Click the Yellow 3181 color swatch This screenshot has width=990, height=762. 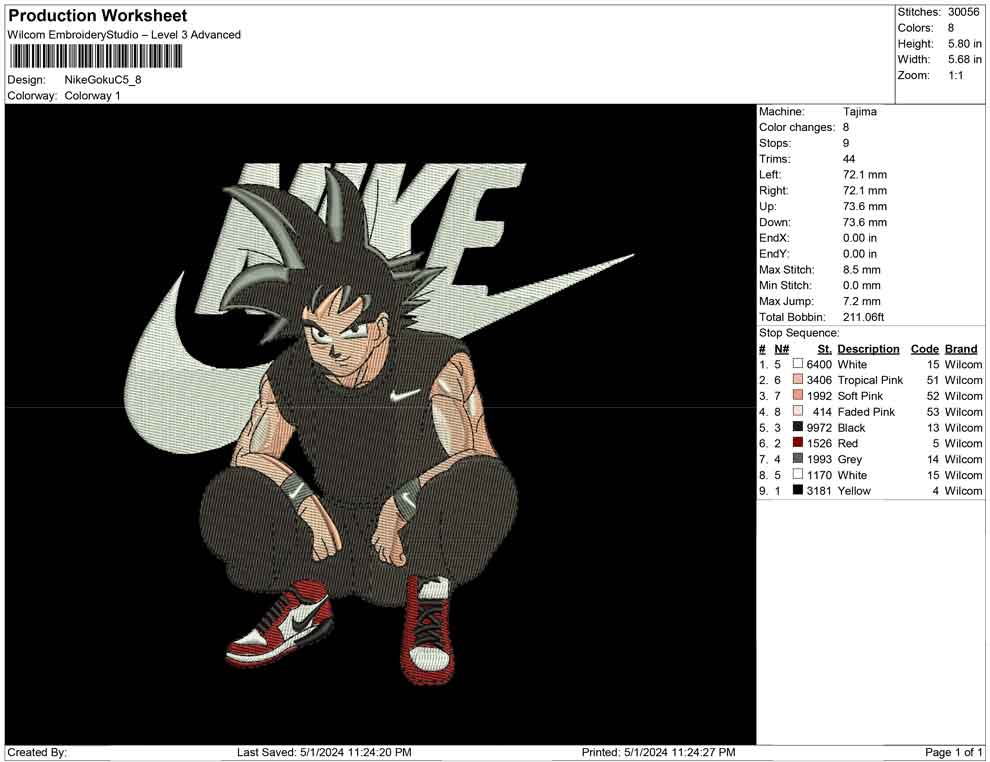tap(798, 490)
